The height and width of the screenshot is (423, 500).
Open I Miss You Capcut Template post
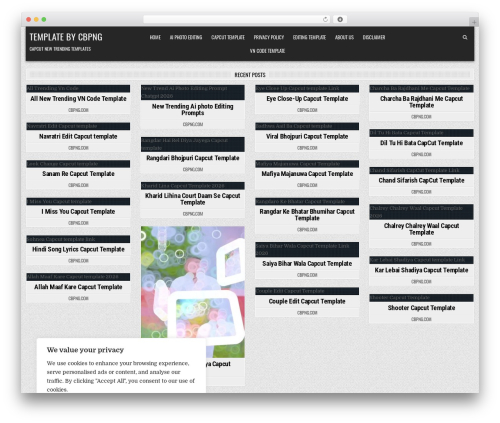(x=78, y=211)
